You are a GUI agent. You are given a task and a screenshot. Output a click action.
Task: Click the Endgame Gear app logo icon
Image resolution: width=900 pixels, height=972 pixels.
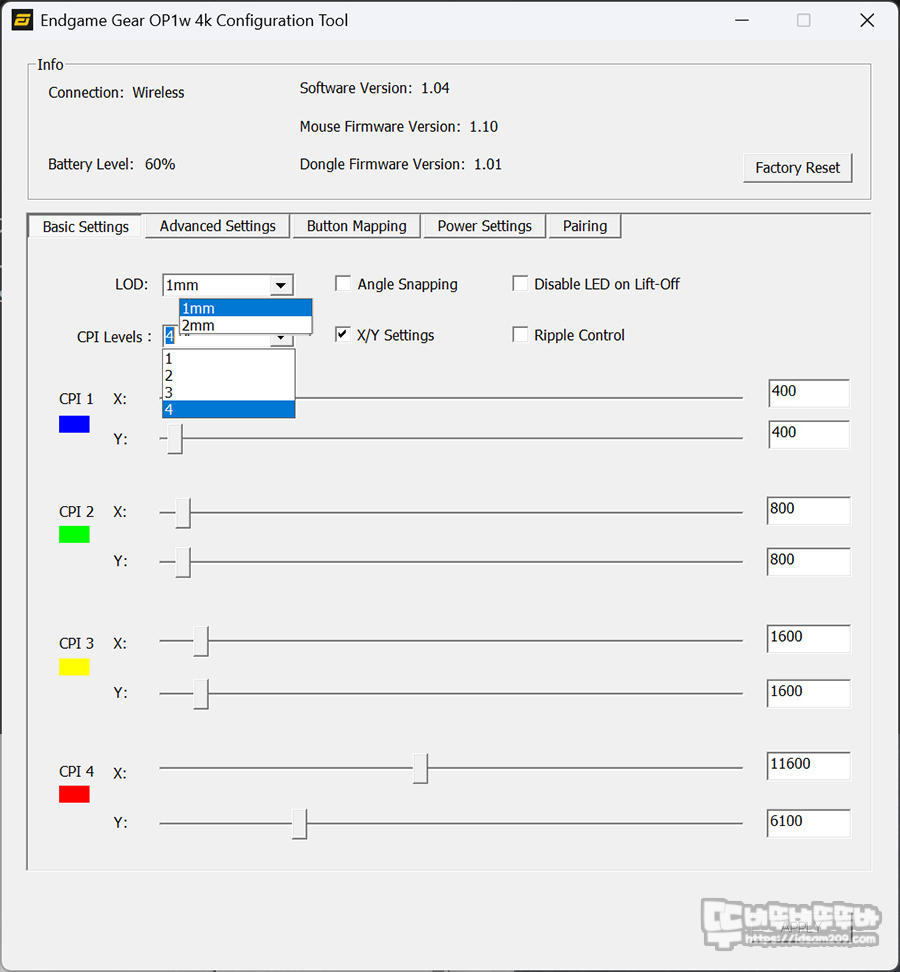22,20
